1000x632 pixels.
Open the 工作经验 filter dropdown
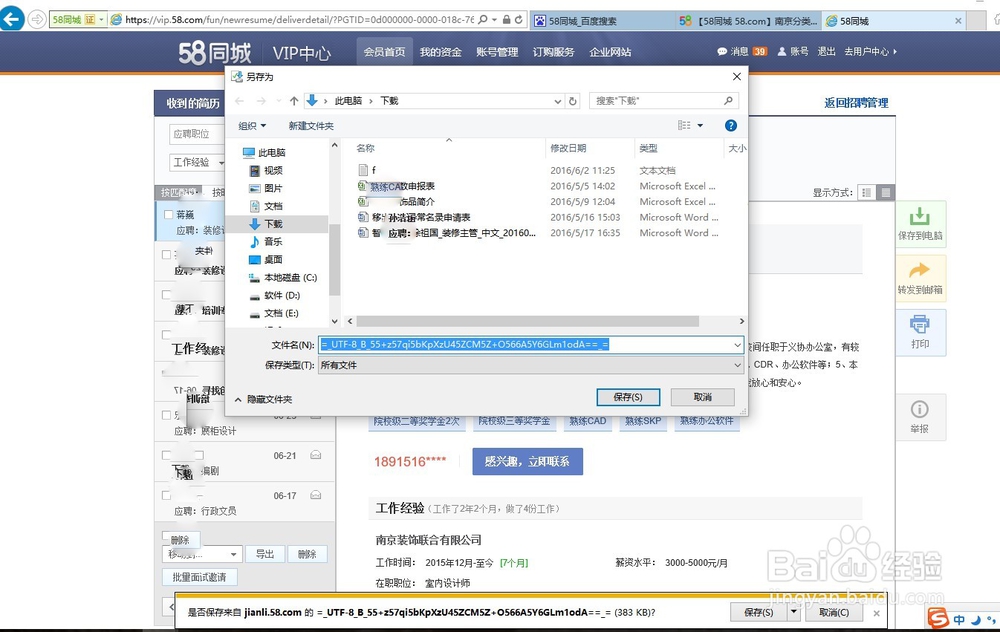[197, 163]
